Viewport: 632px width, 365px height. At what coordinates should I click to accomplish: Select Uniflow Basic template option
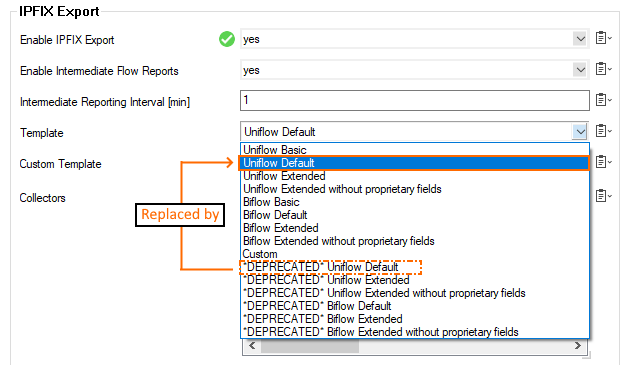[415, 150]
